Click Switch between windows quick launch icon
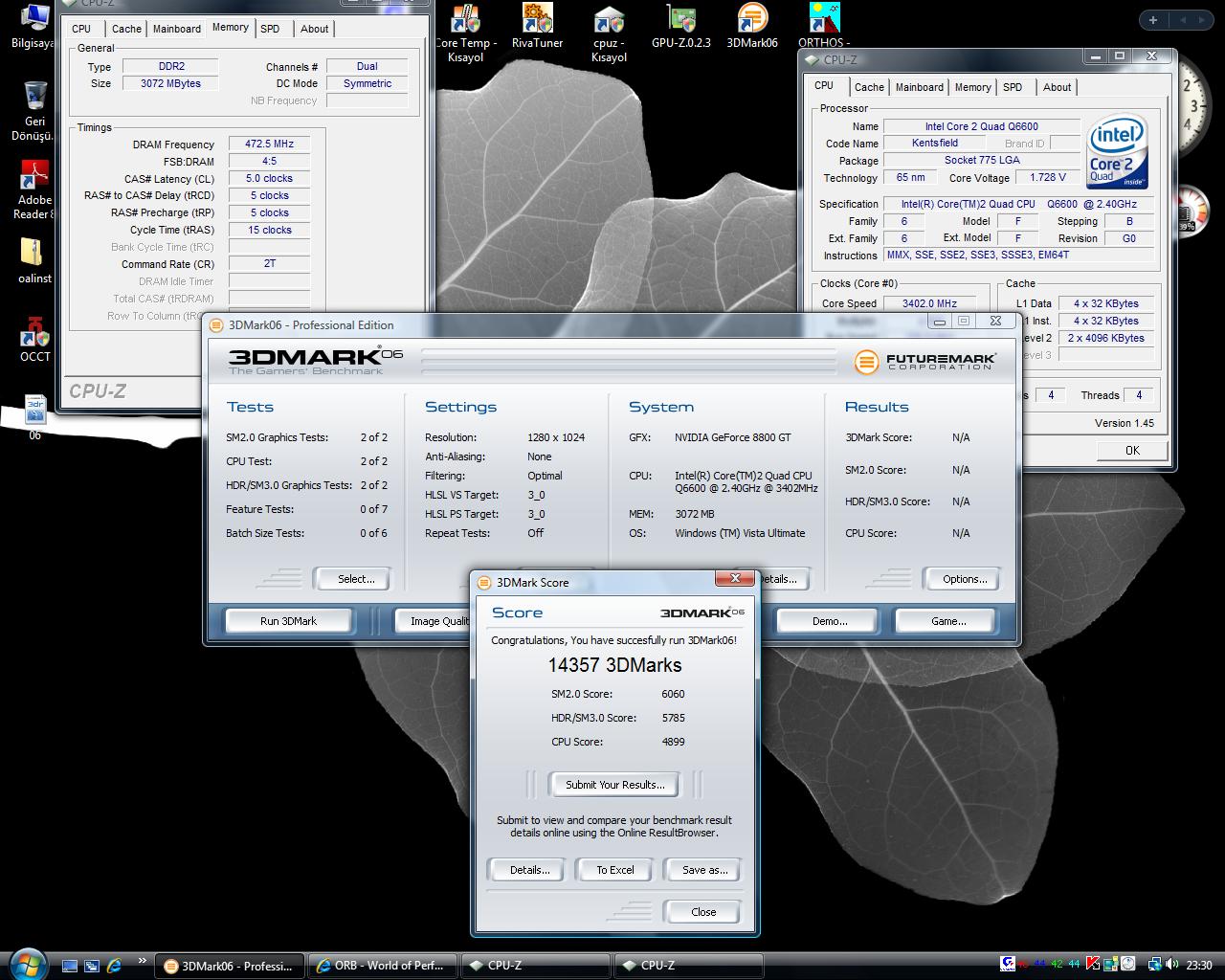This screenshot has height=980, width=1225. coord(92,966)
